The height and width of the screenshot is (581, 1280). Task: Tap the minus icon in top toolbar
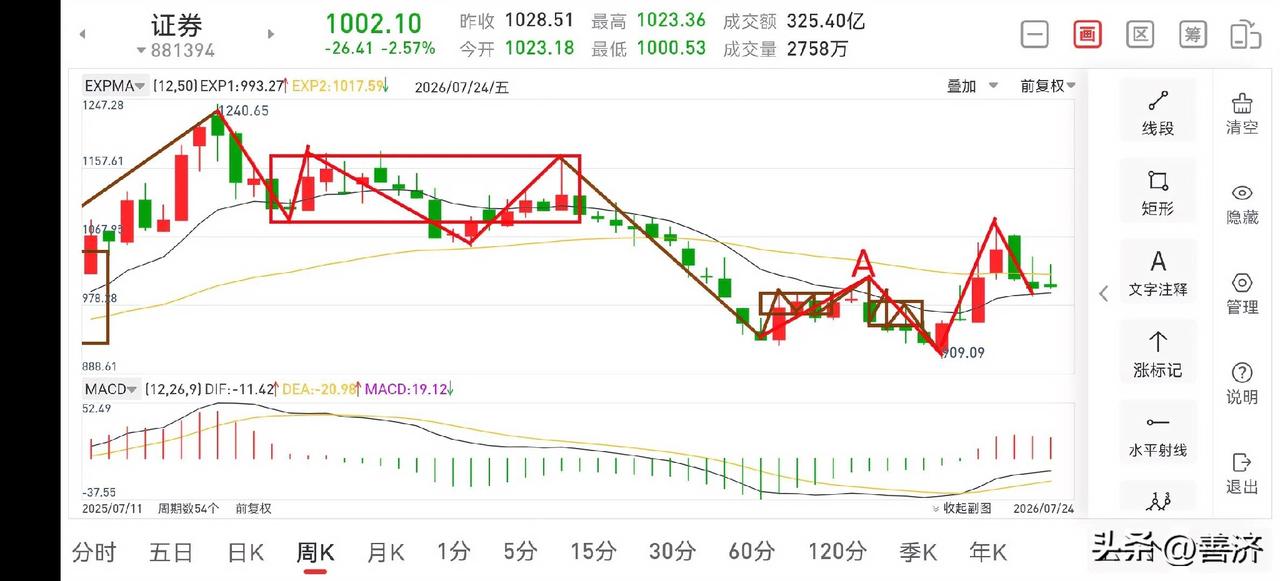point(1035,34)
